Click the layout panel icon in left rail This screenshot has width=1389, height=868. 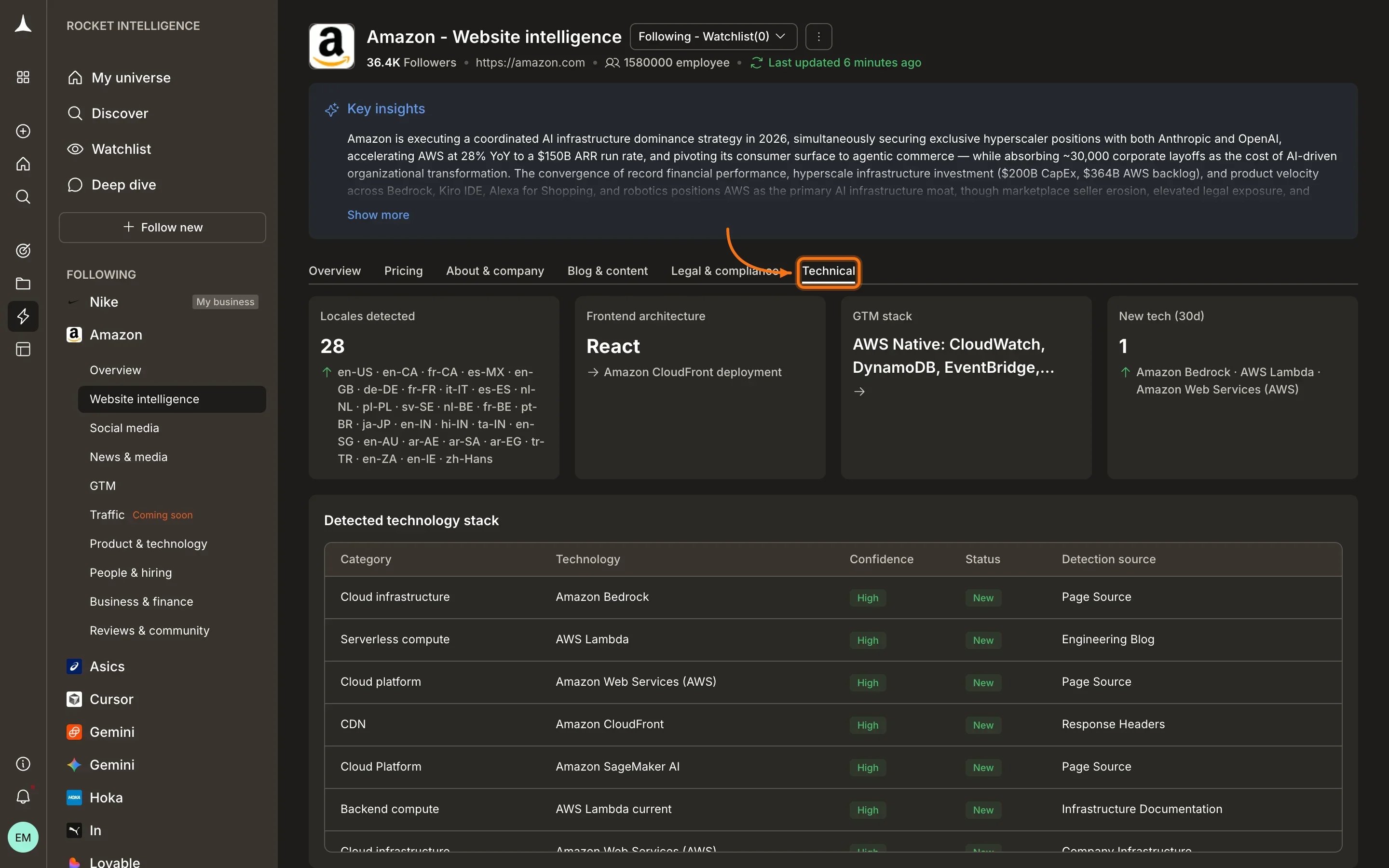[23, 349]
